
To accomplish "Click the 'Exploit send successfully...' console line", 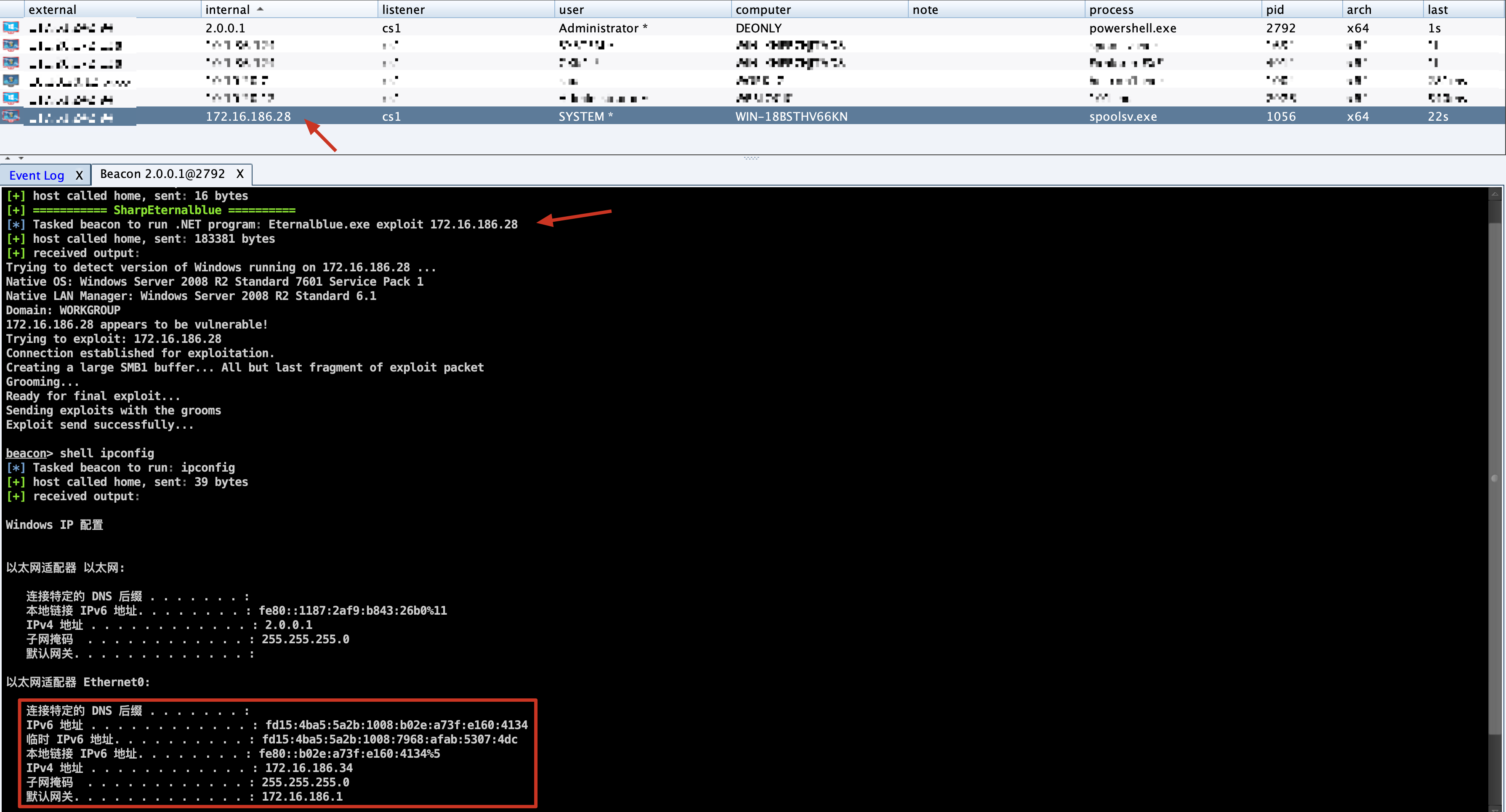I will [x=99, y=425].
